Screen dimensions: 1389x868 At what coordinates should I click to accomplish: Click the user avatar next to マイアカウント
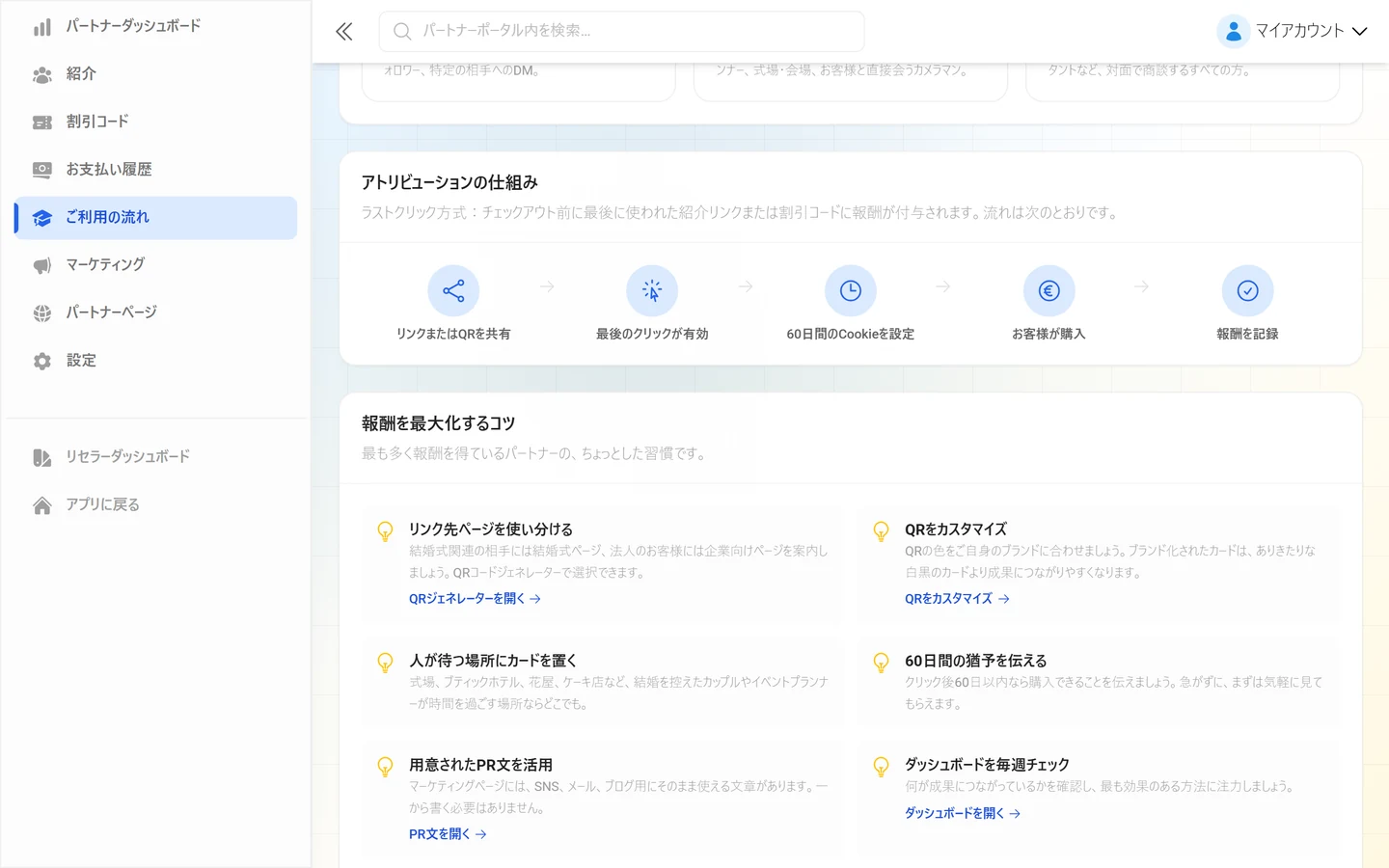[1234, 31]
